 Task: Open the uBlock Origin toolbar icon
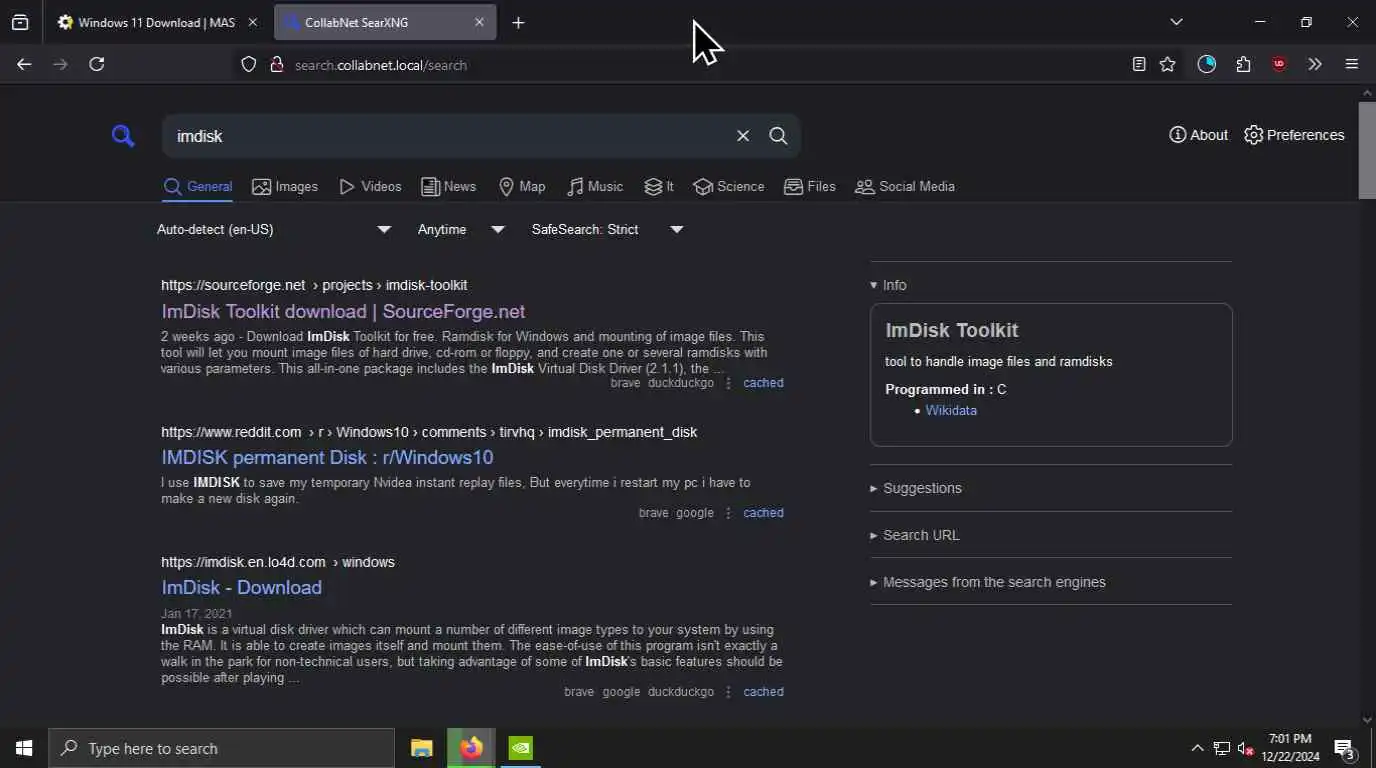click(1279, 64)
